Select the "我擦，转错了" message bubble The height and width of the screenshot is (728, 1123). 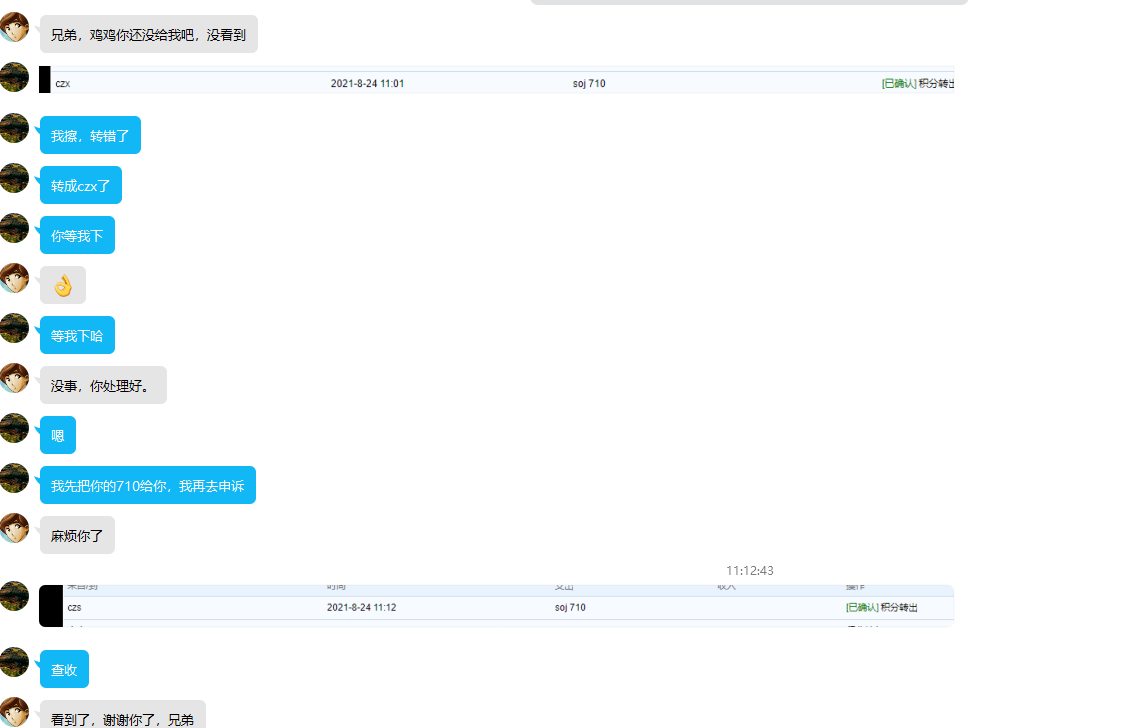tap(90, 135)
